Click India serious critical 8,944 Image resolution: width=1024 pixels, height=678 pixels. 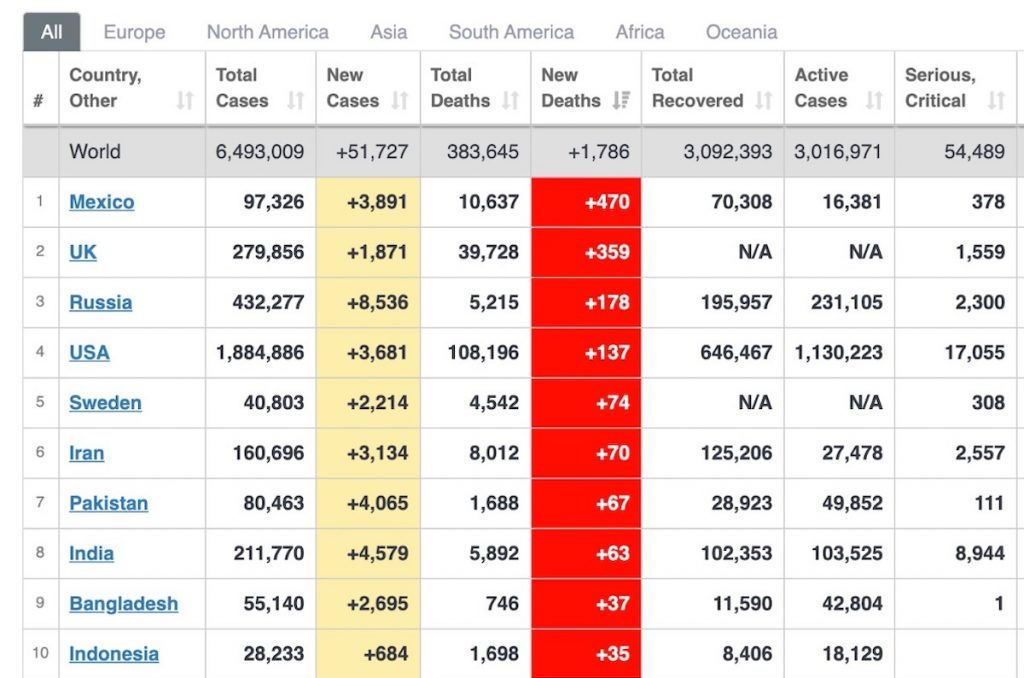(x=980, y=554)
